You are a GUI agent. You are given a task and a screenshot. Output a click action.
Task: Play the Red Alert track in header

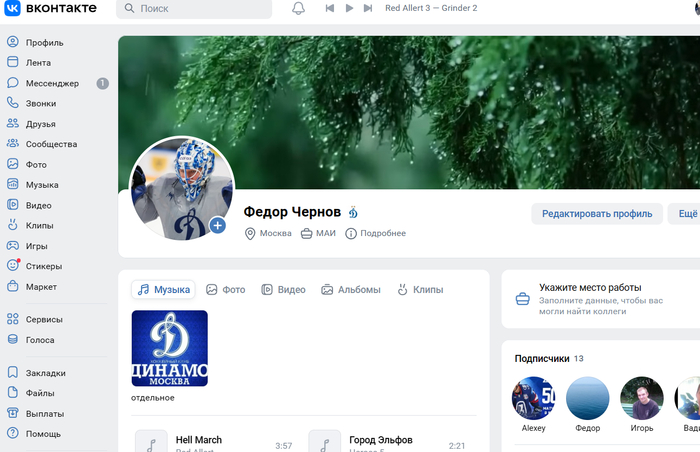point(349,9)
